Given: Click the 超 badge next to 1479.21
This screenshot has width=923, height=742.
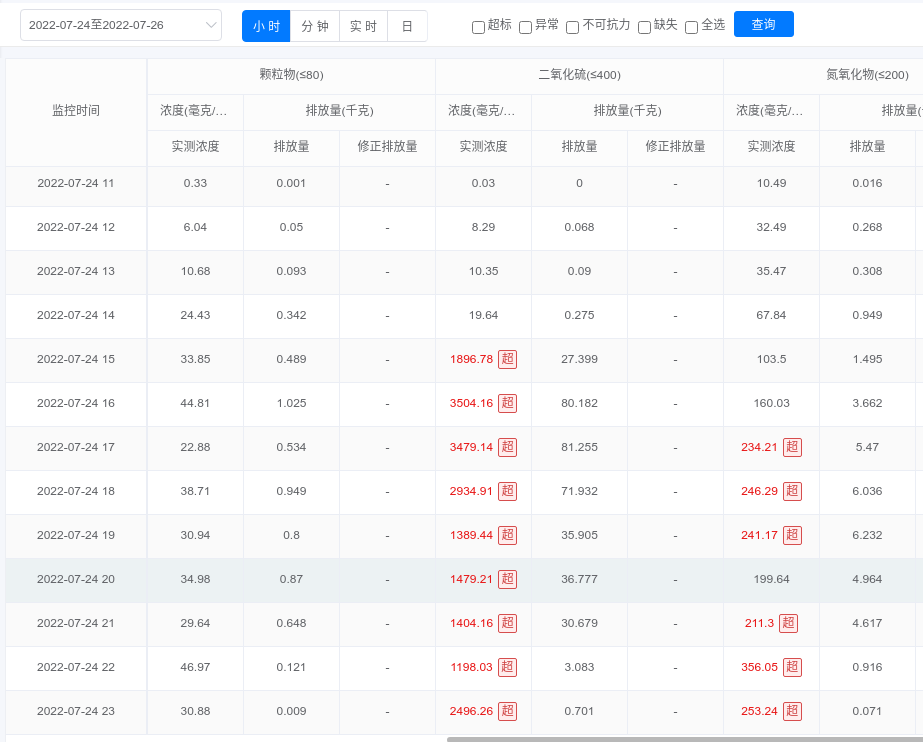Looking at the screenshot, I should point(507,579).
